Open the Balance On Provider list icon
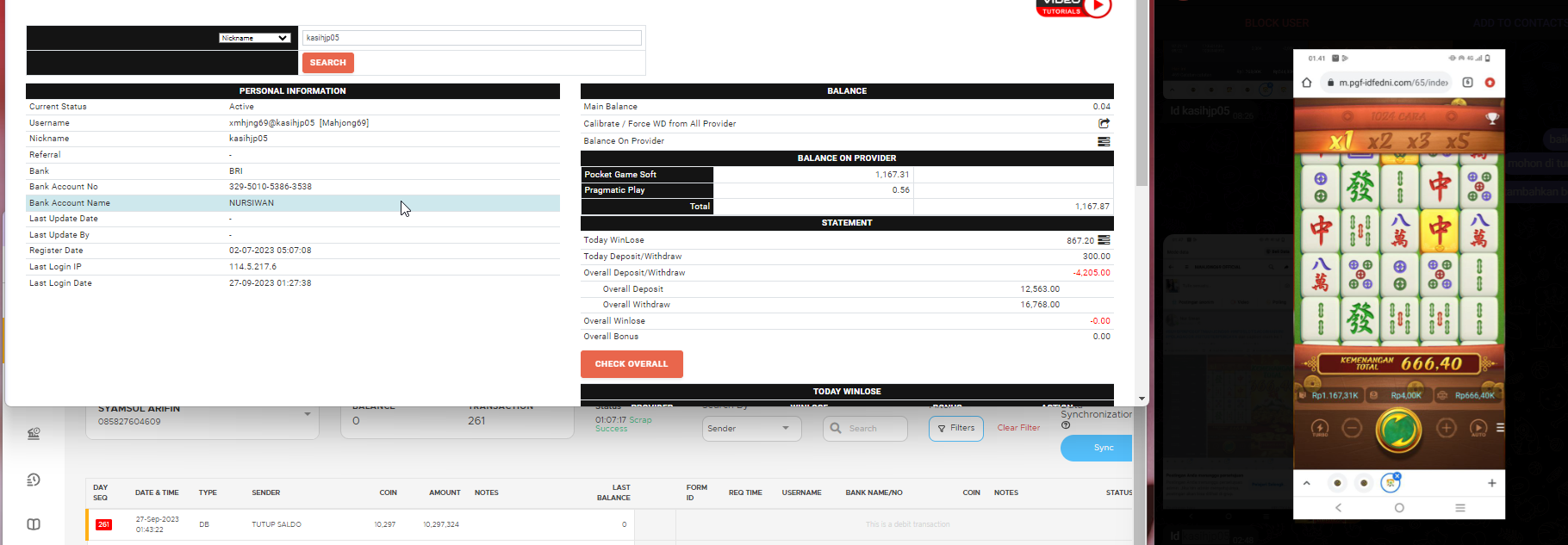This screenshot has width=1568, height=545. (x=1104, y=141)
